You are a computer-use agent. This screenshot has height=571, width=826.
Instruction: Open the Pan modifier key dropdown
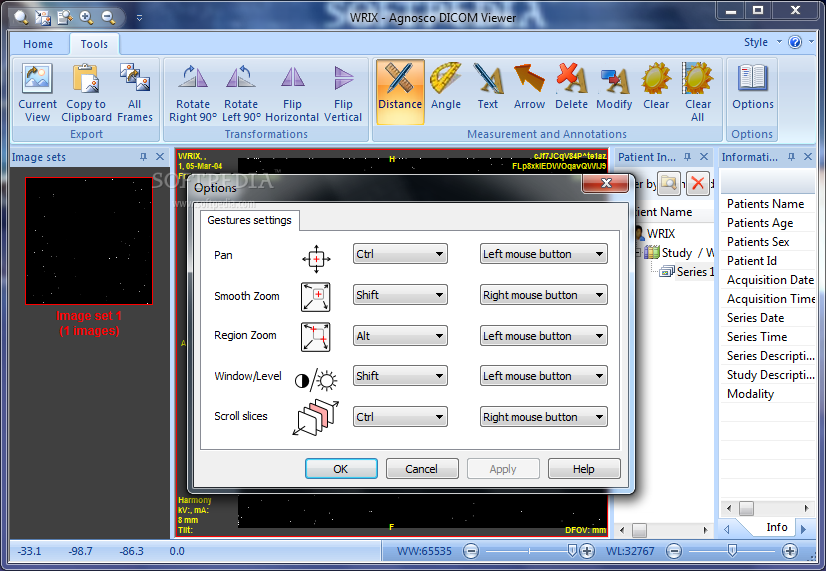point(400,254)
